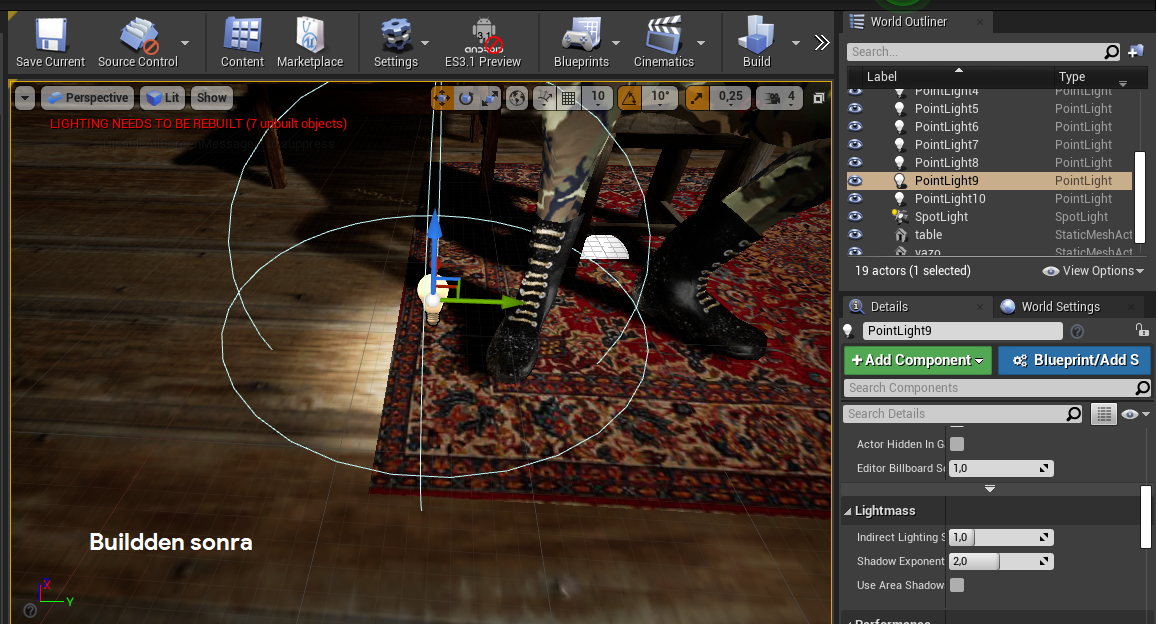Screen dimensions: 1158x624
Task: Open the Cinematics toolbar icon
Action: 664,43
